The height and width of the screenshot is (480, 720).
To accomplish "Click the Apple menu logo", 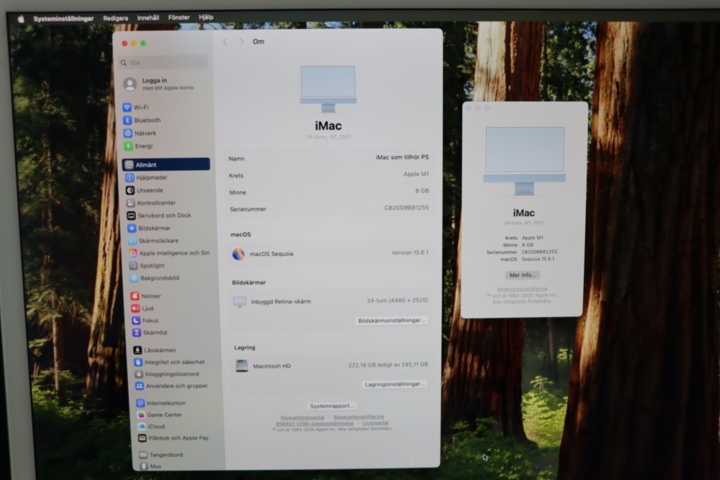I will (21, 19).
